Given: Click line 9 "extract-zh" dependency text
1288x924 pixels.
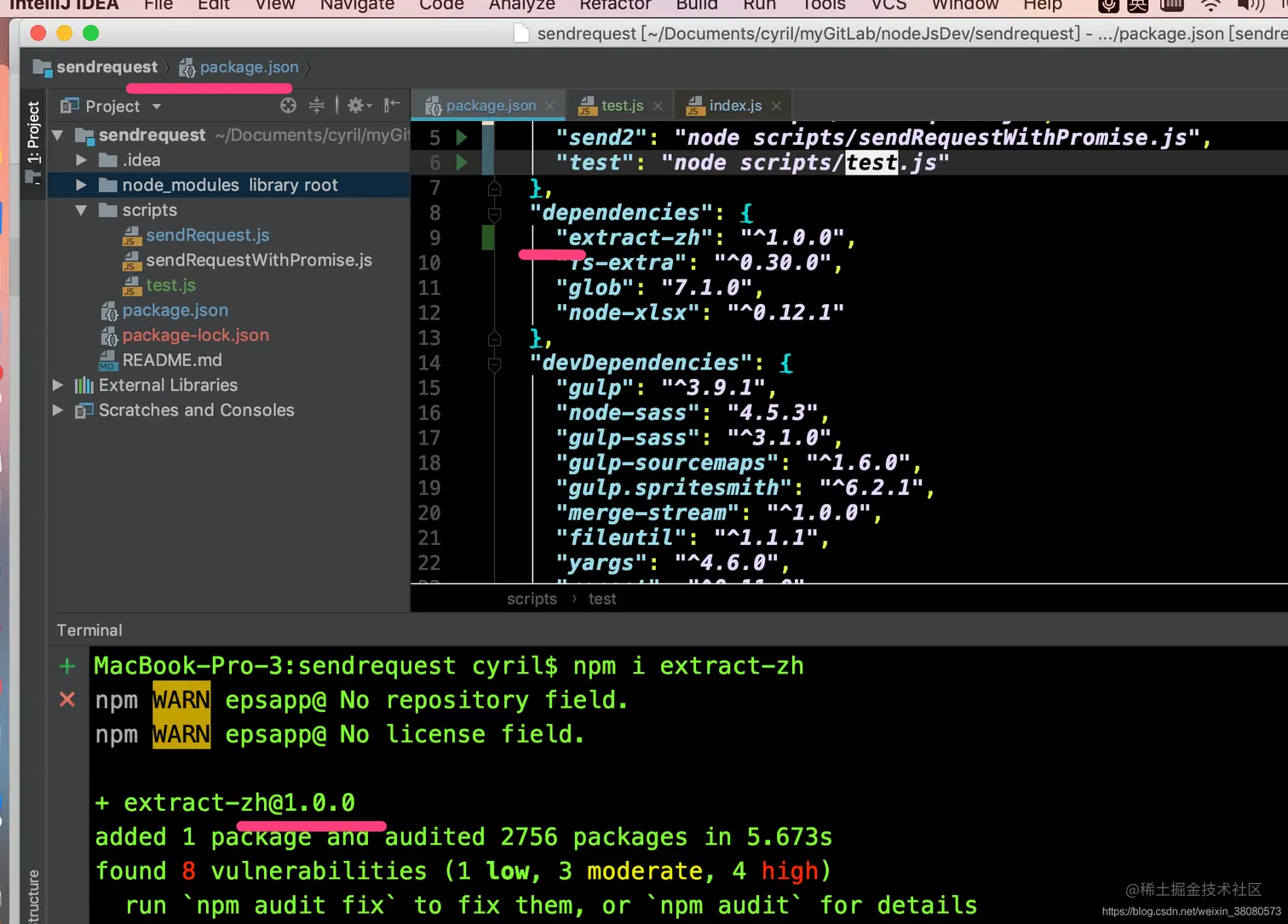Looking at the screenshot, I should tap(634, 238).
